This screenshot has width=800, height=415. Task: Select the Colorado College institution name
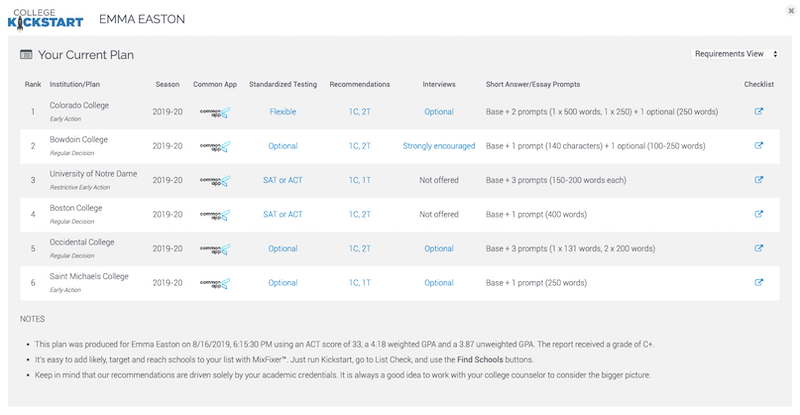[79, 105]
